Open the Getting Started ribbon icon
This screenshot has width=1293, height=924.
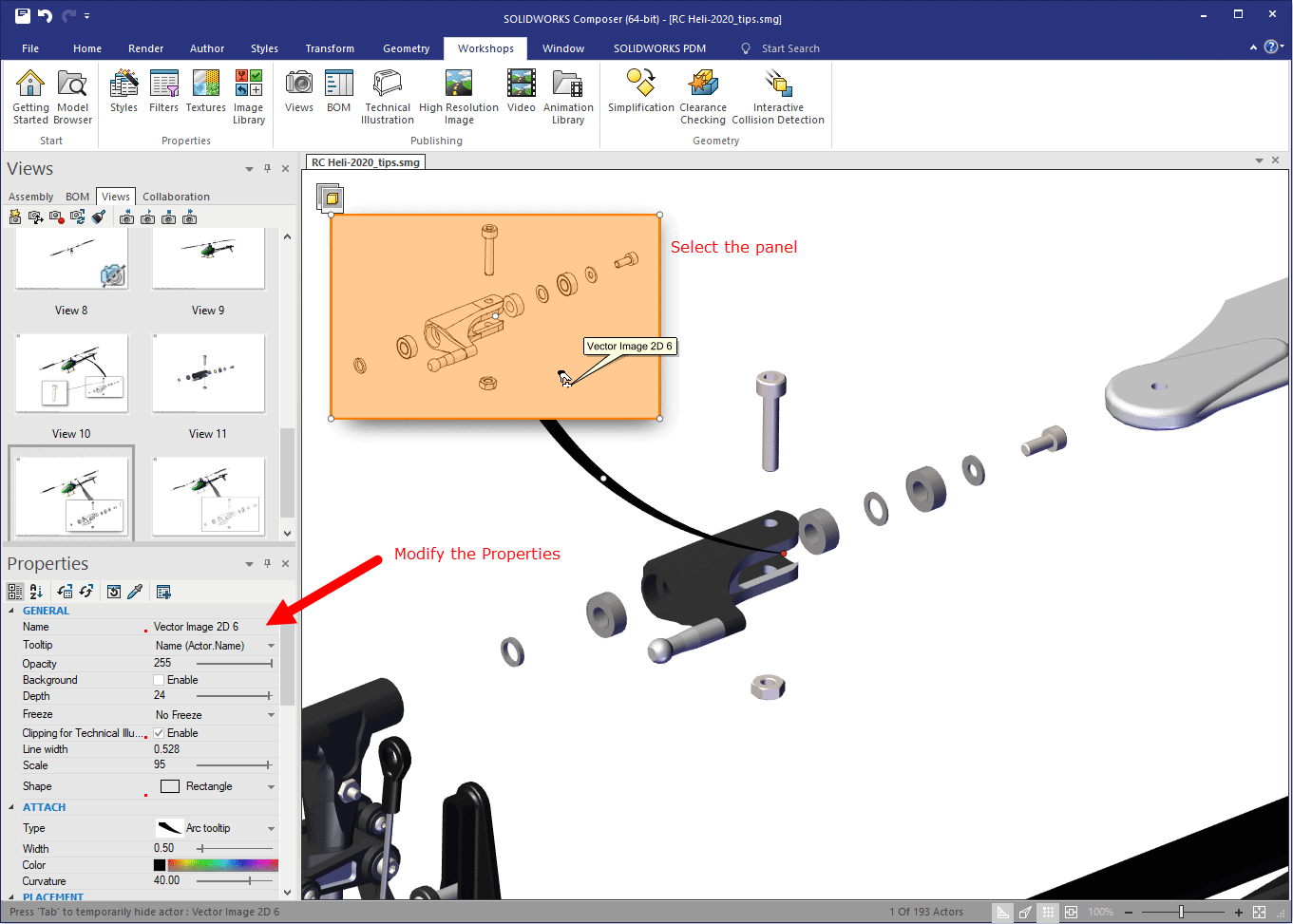coord(30,96)
